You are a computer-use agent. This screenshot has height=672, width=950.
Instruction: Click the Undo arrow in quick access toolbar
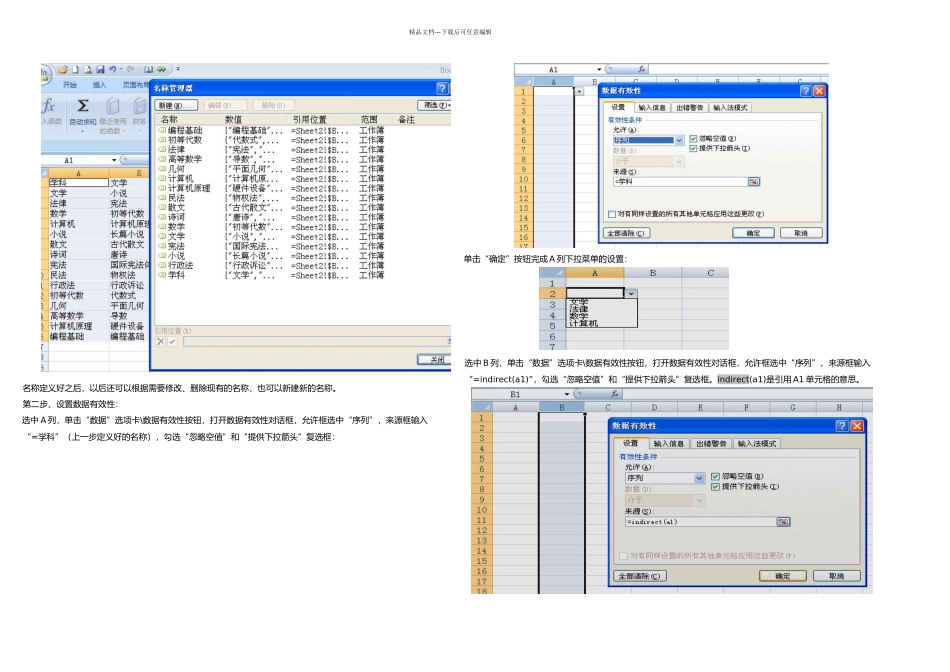(113, 70)
